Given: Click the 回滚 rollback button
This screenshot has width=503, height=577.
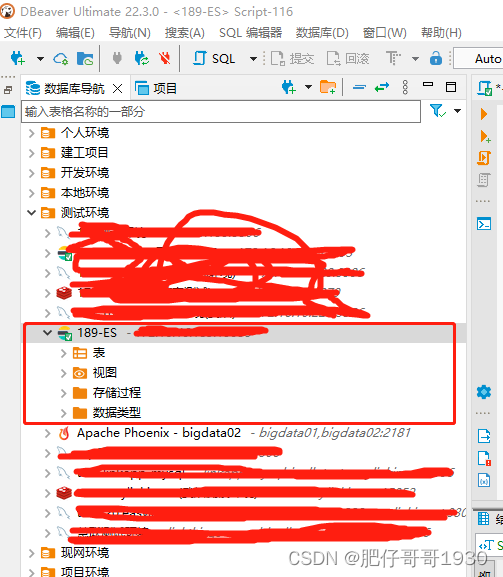Looking at the screenshot, I should point(348,59).
